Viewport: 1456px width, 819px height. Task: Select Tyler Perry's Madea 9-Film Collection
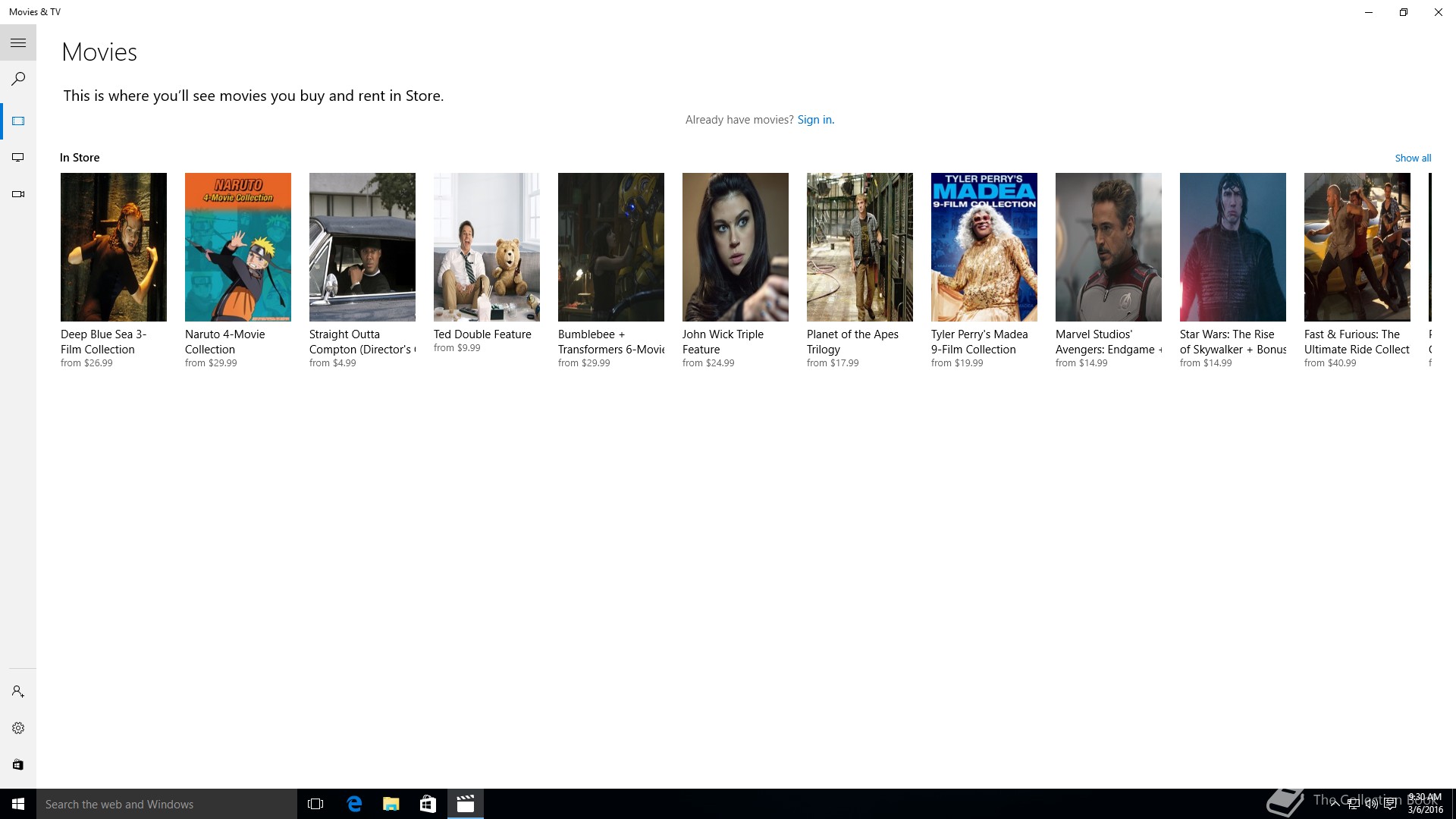point(984,247)
